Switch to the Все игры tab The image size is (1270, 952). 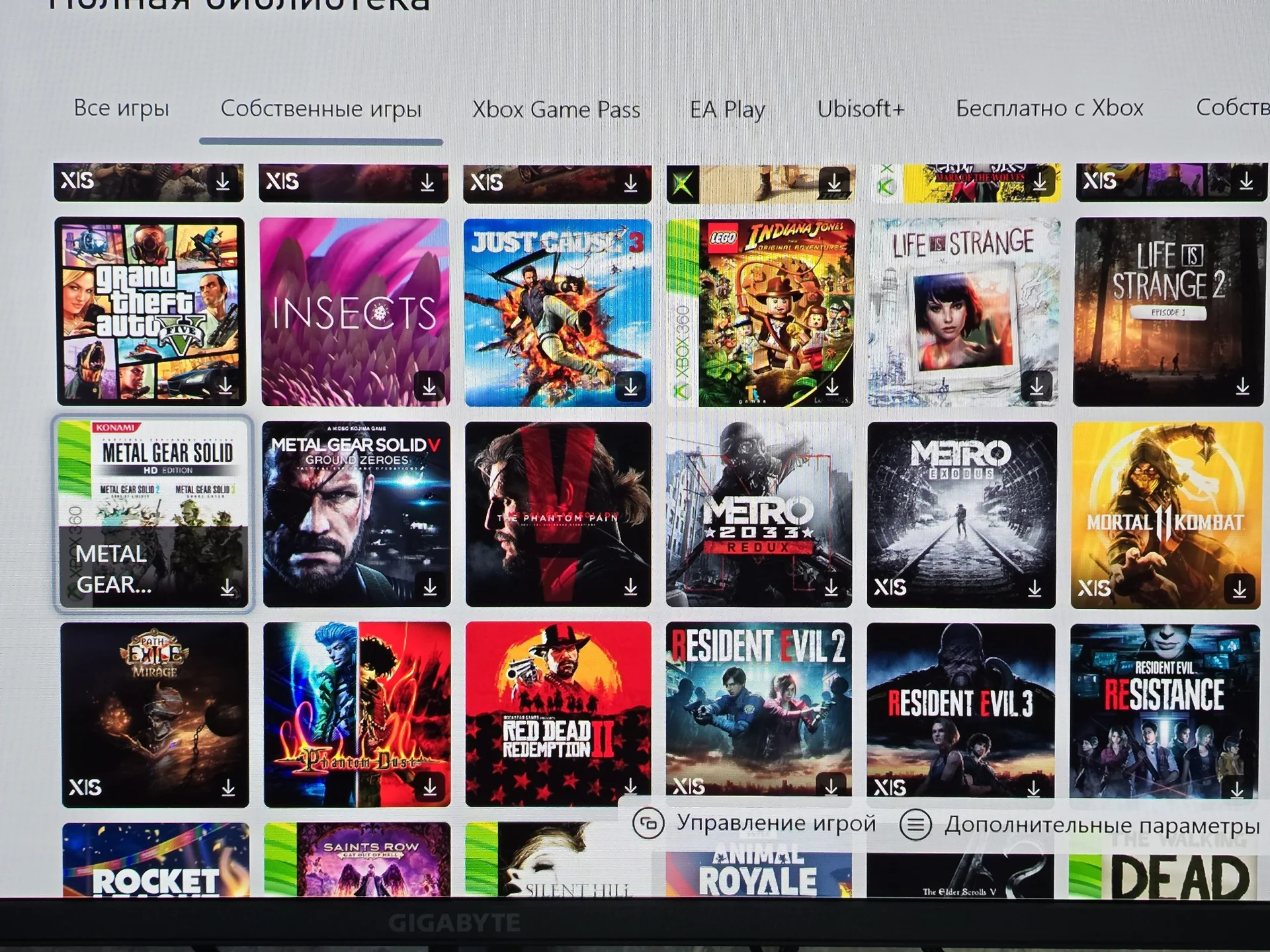[121, 108]
